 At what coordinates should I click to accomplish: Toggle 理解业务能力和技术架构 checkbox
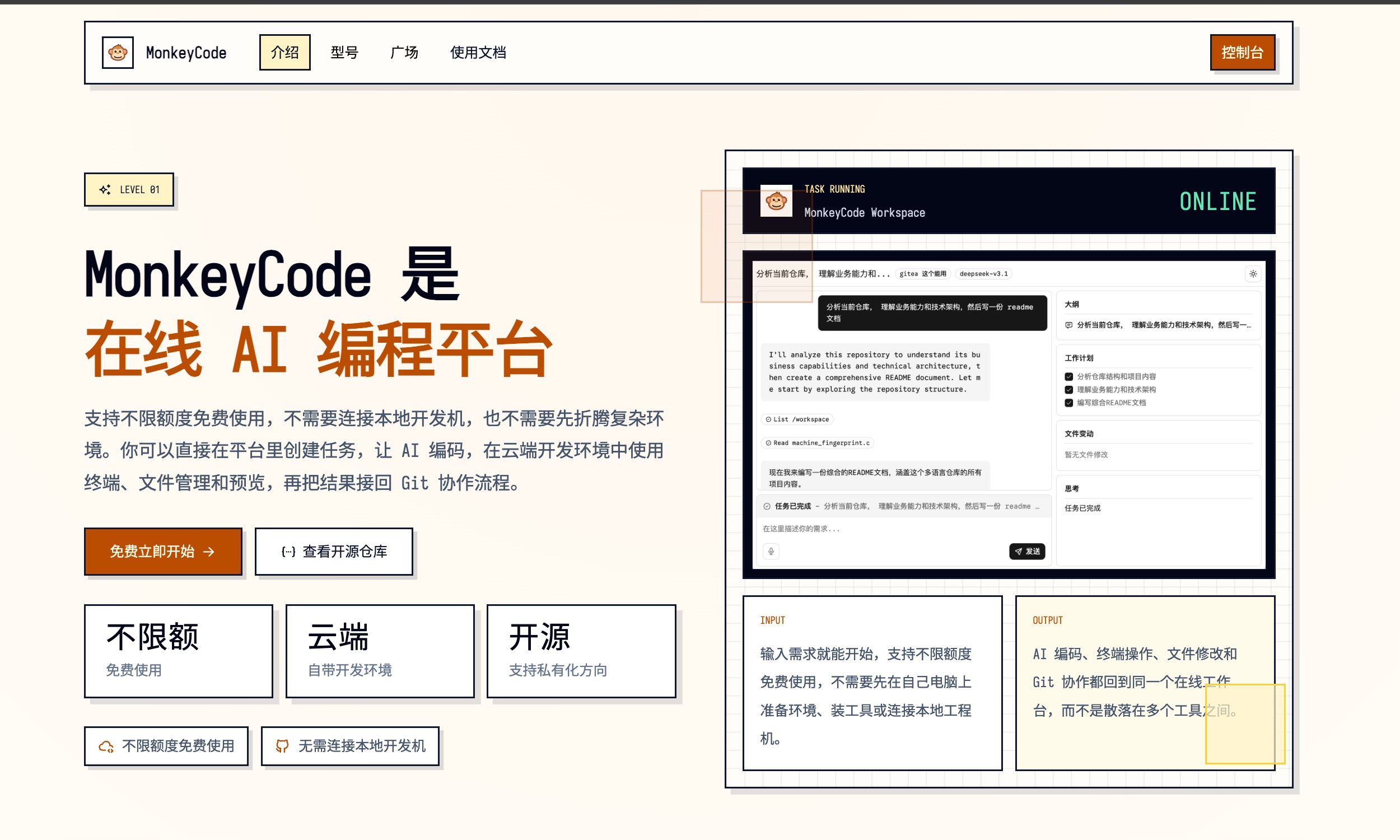1068,389
